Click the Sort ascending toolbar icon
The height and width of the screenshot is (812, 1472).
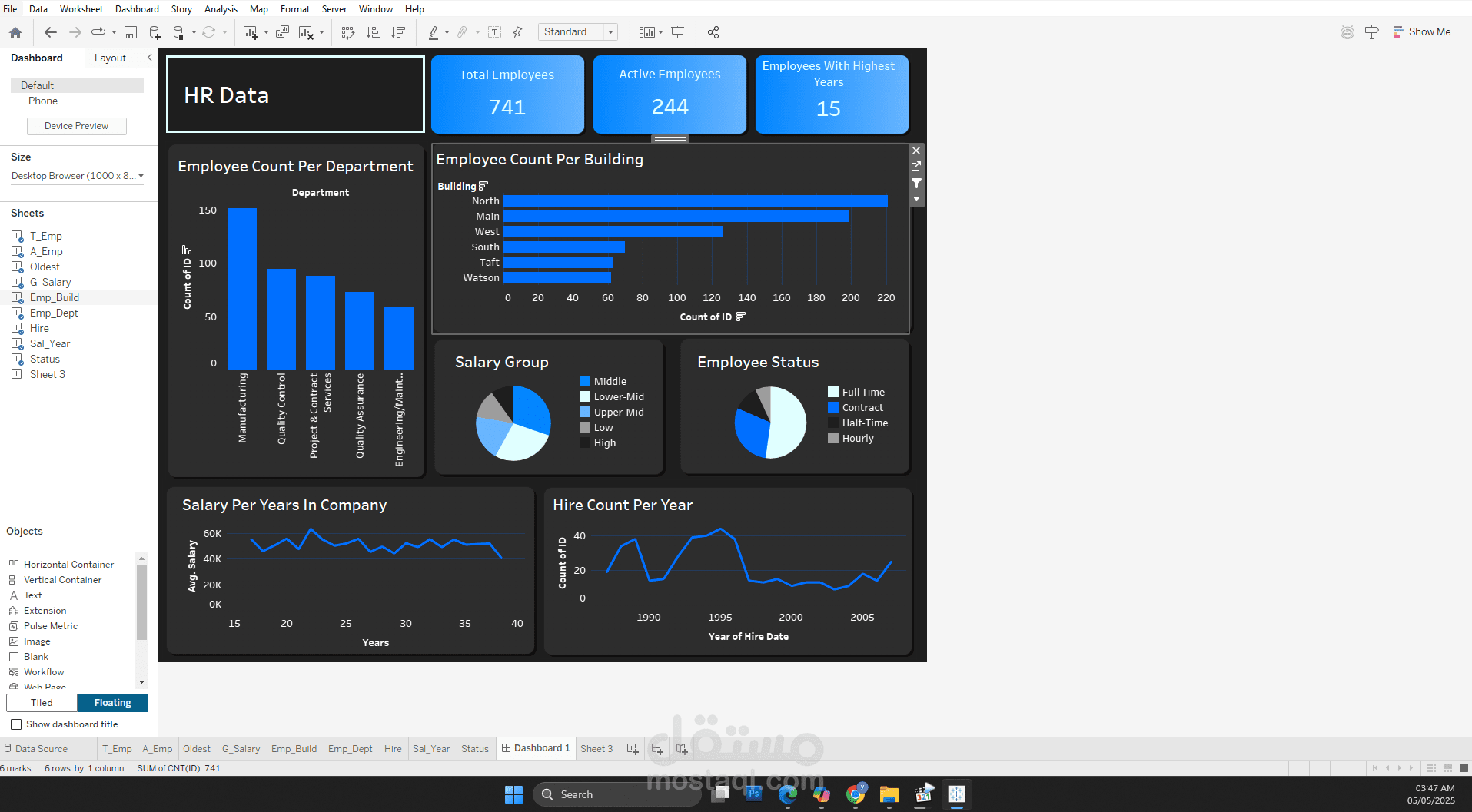point(373,32)
